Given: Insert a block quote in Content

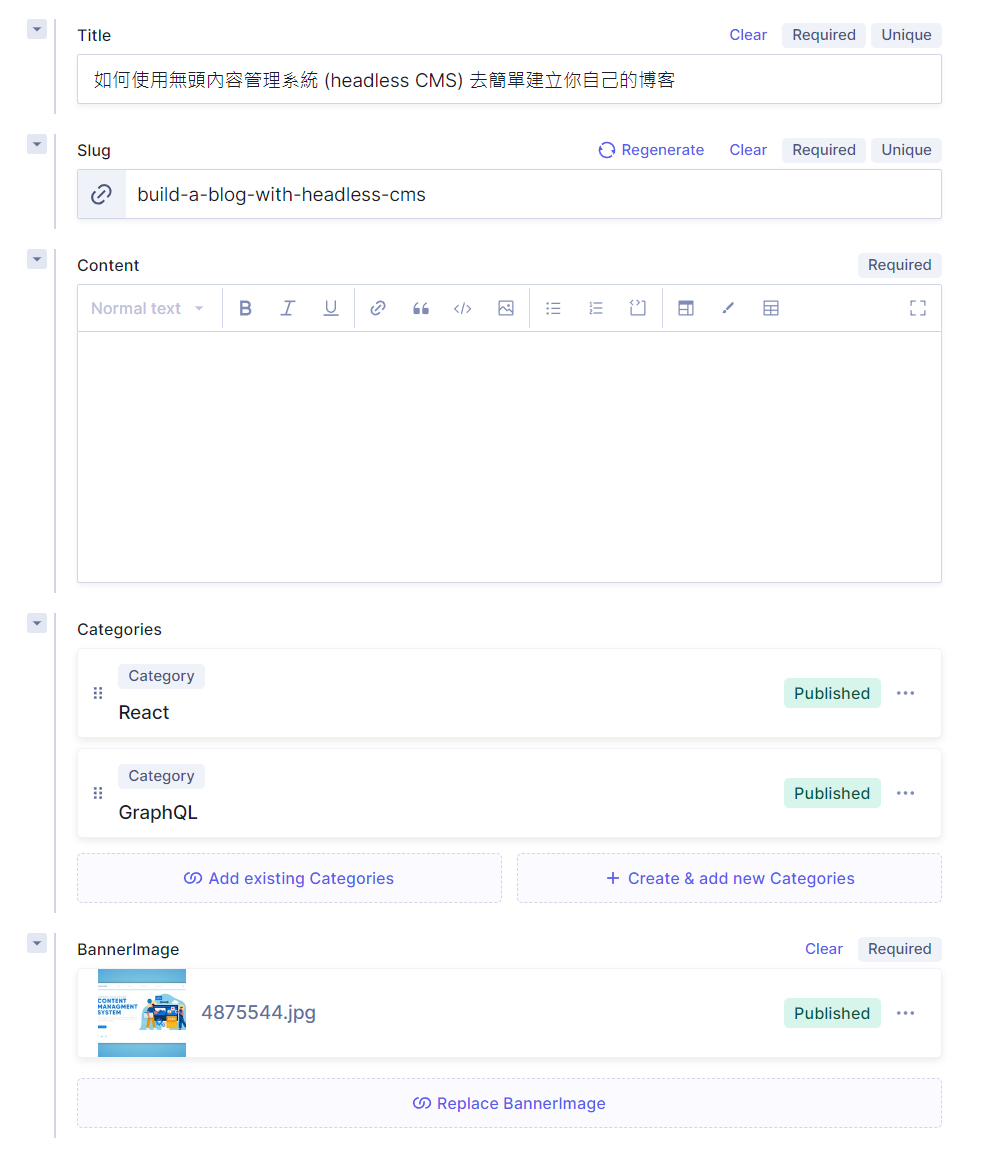Looking at the screenshot, I should [x=421, y=309].
